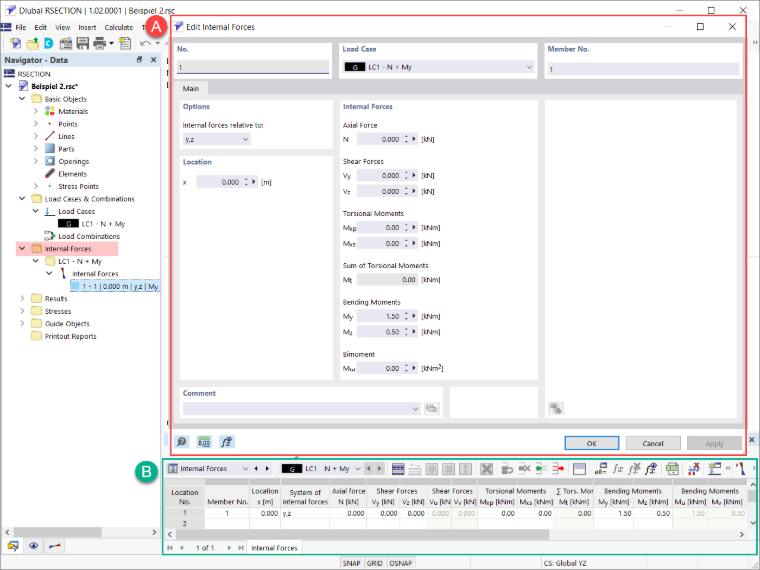Click the Print icon in toolbar
This screenshot has height=570, width=760.
99,43
